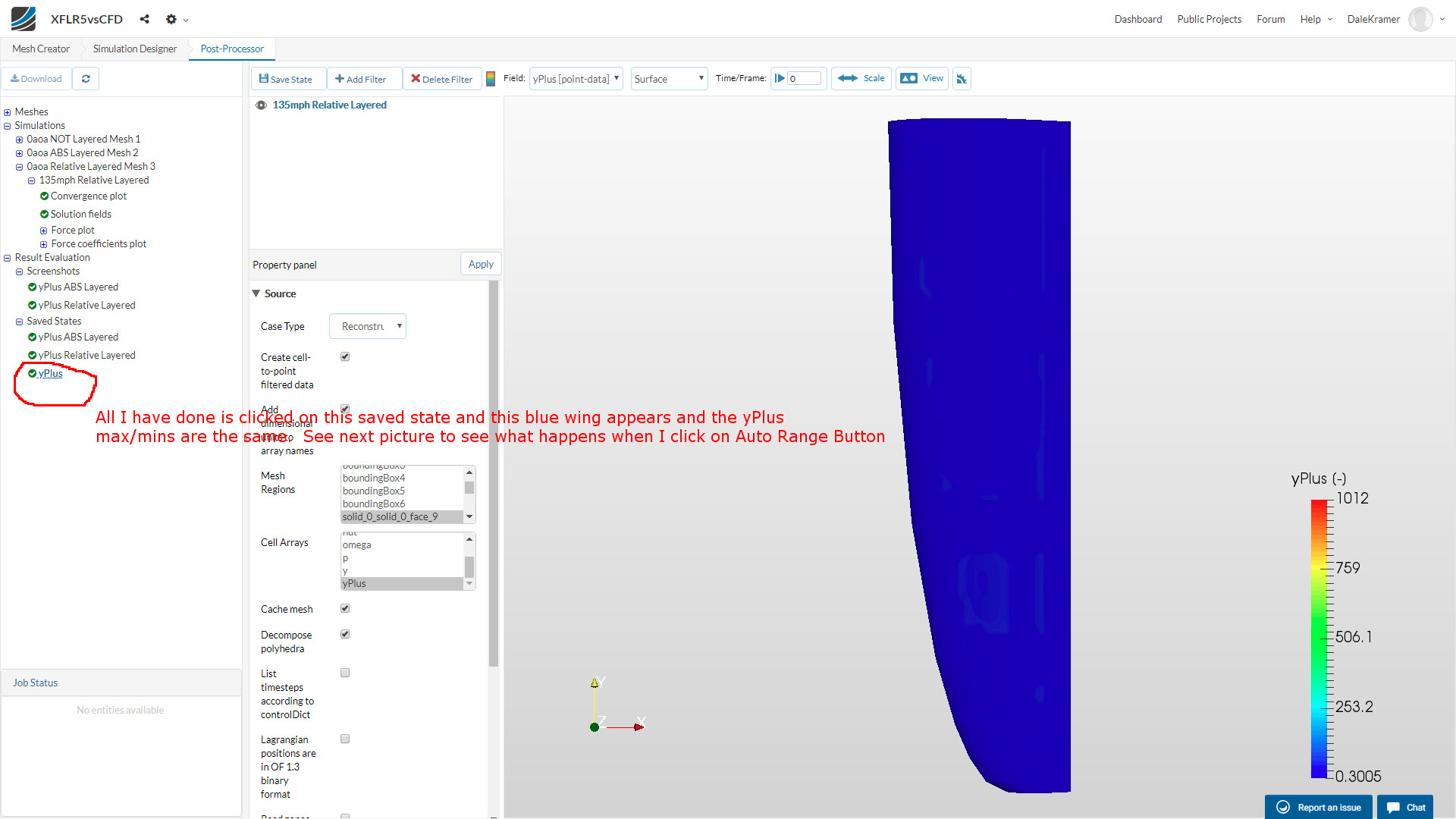Expand the Meshes tree node
Viewport: 1456px width, 819px height.
[x=8, y=112]
